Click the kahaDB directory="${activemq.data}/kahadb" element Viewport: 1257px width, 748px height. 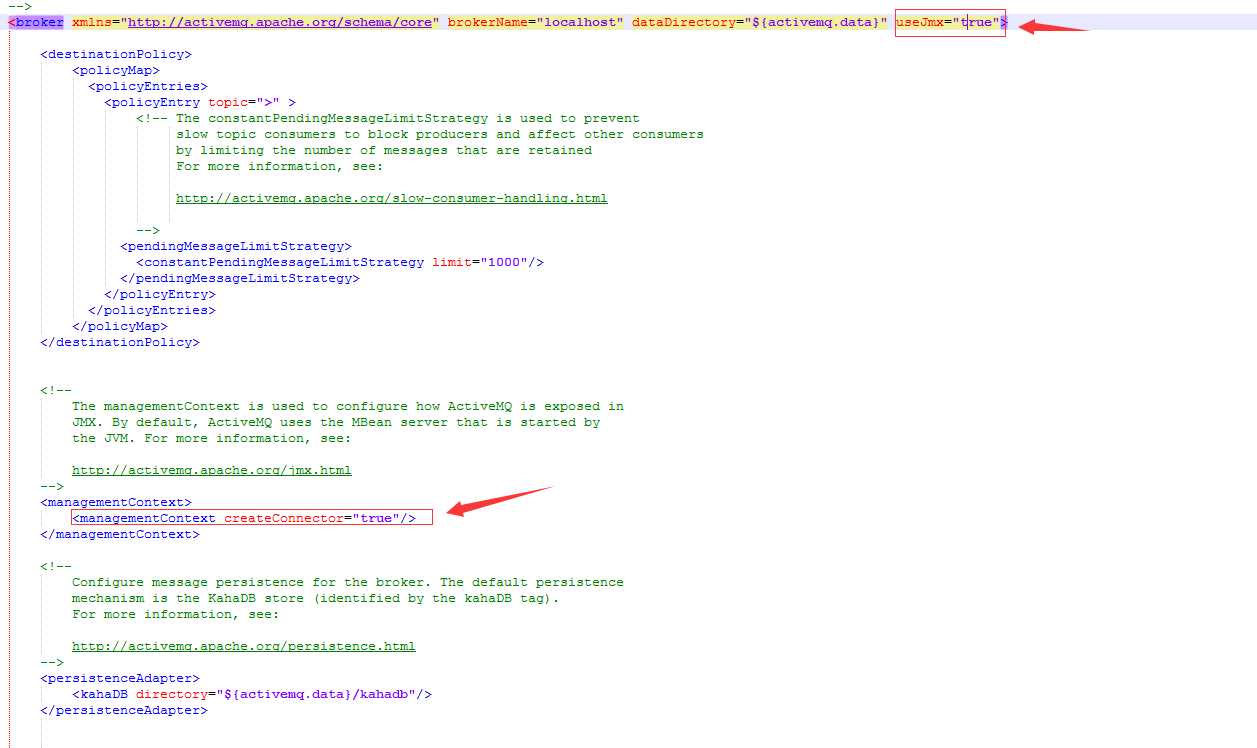[x=252, y=694]
